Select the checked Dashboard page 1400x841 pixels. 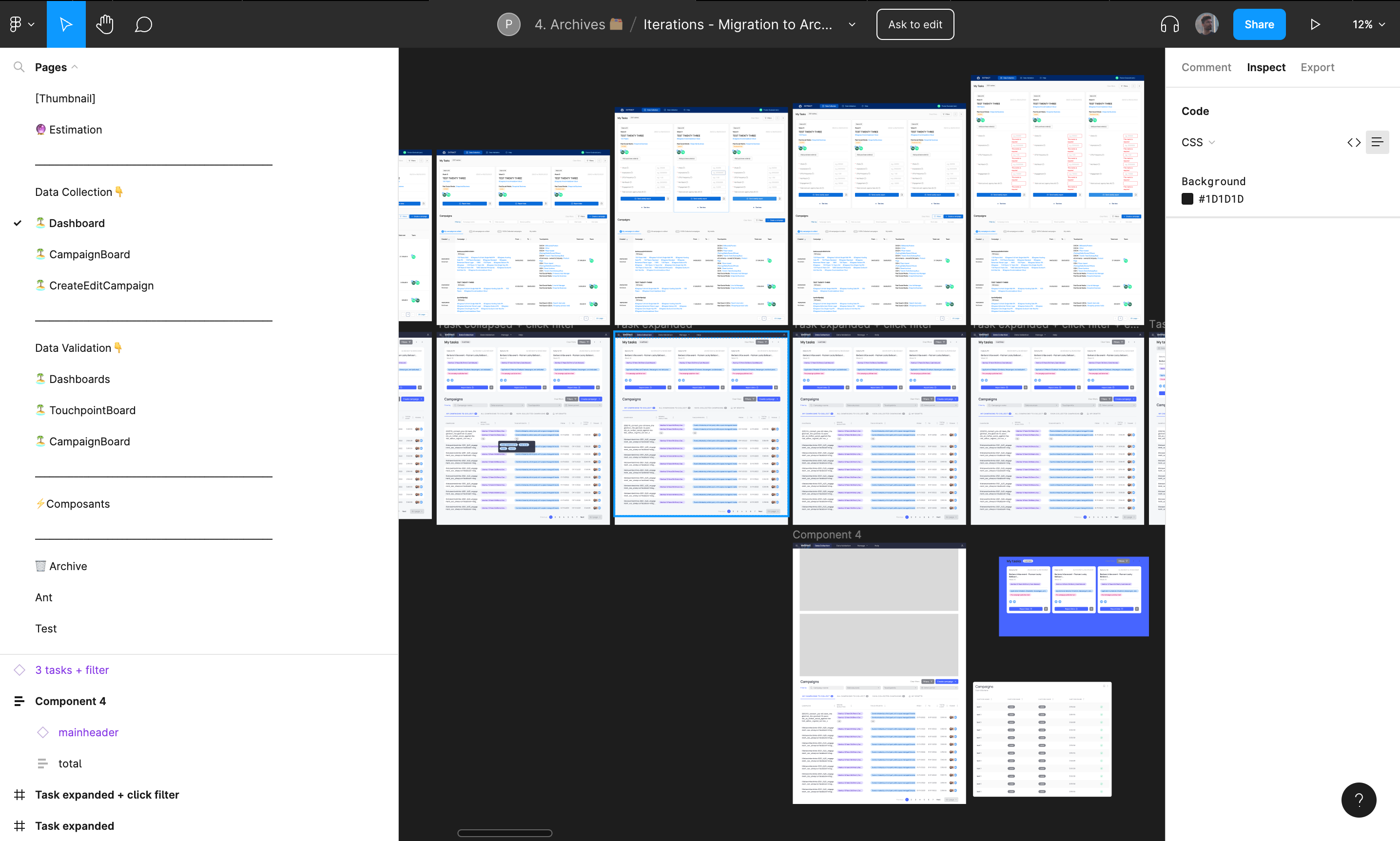(77, 223)
